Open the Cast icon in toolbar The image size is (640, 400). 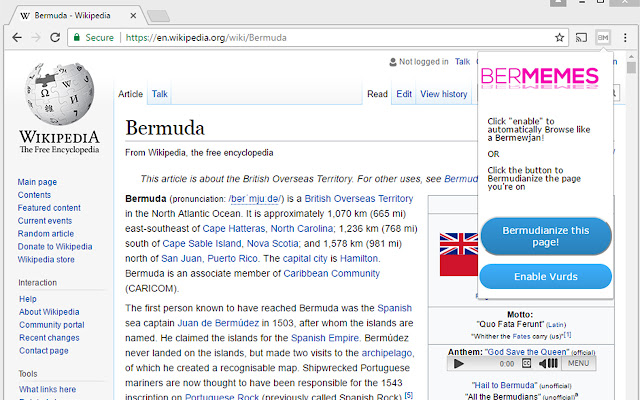click(581, 38)
